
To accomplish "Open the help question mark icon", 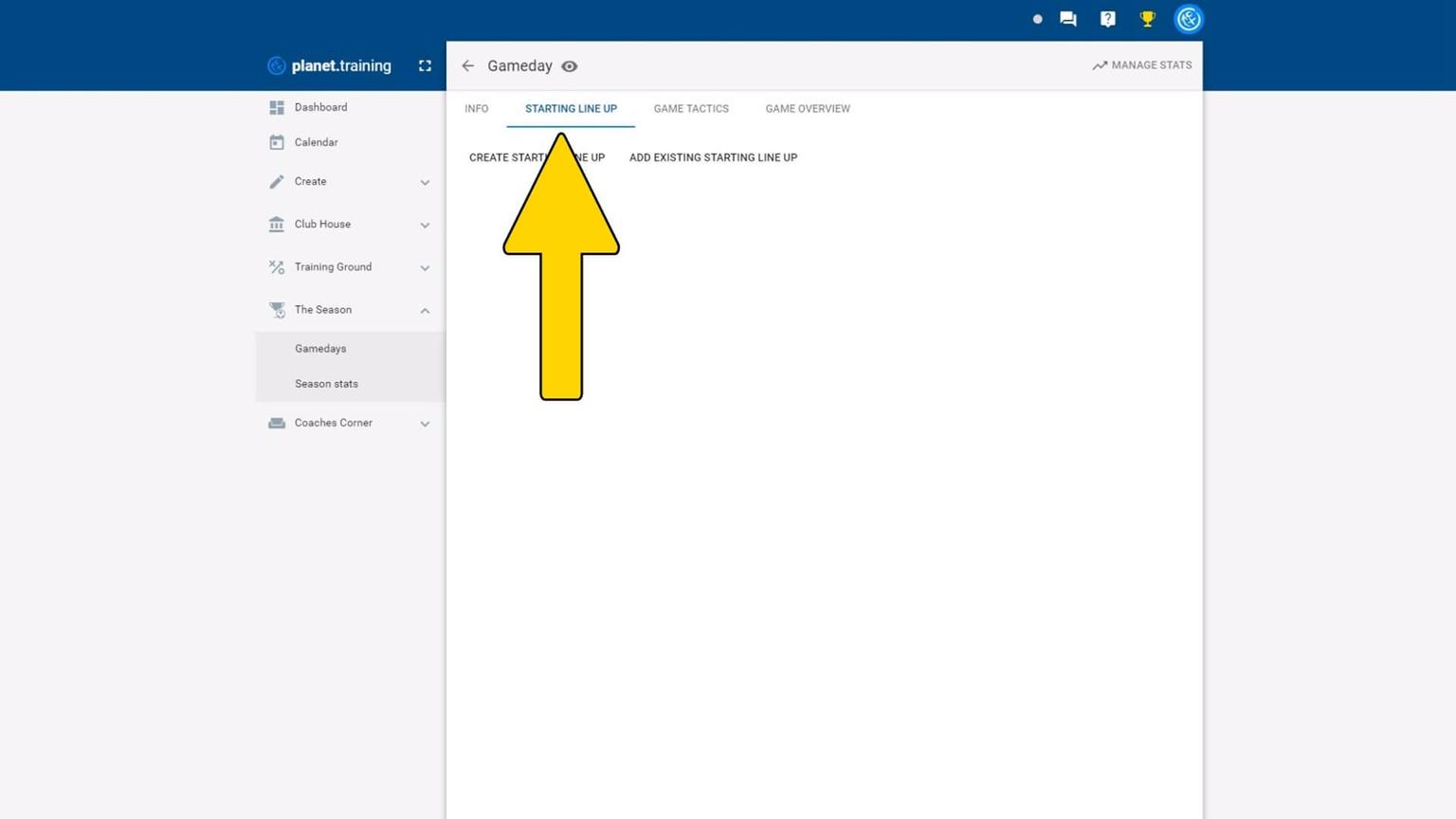I will [1107, 19].
